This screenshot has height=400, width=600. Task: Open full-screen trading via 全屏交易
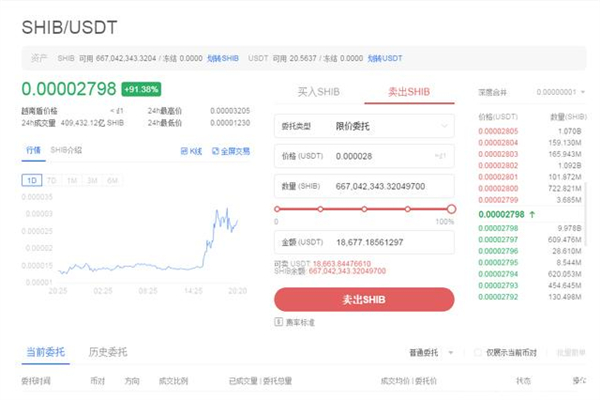coord(231,151)
